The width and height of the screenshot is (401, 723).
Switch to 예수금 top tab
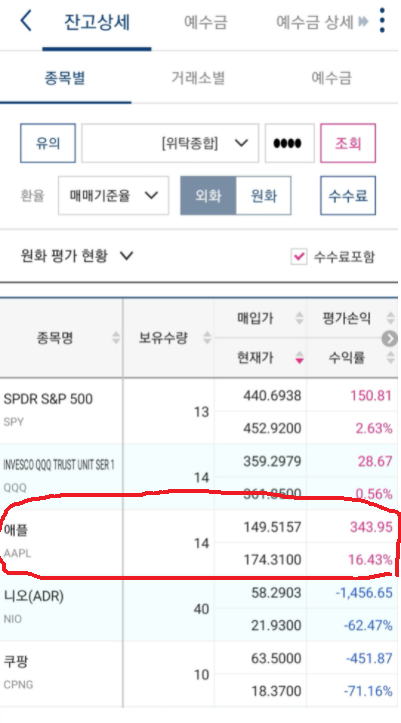[206, 22]
